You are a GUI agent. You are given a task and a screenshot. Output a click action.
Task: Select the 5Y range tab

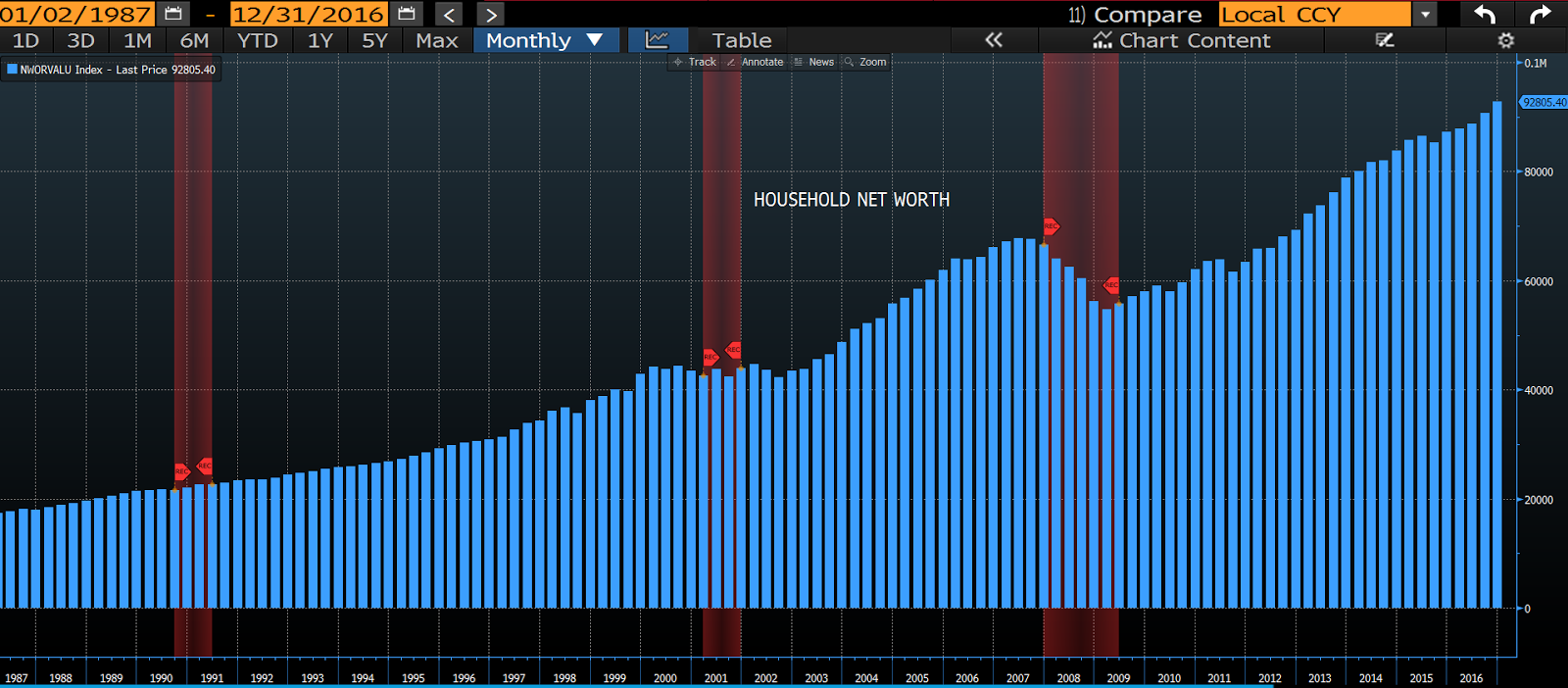tap(375, 40)
